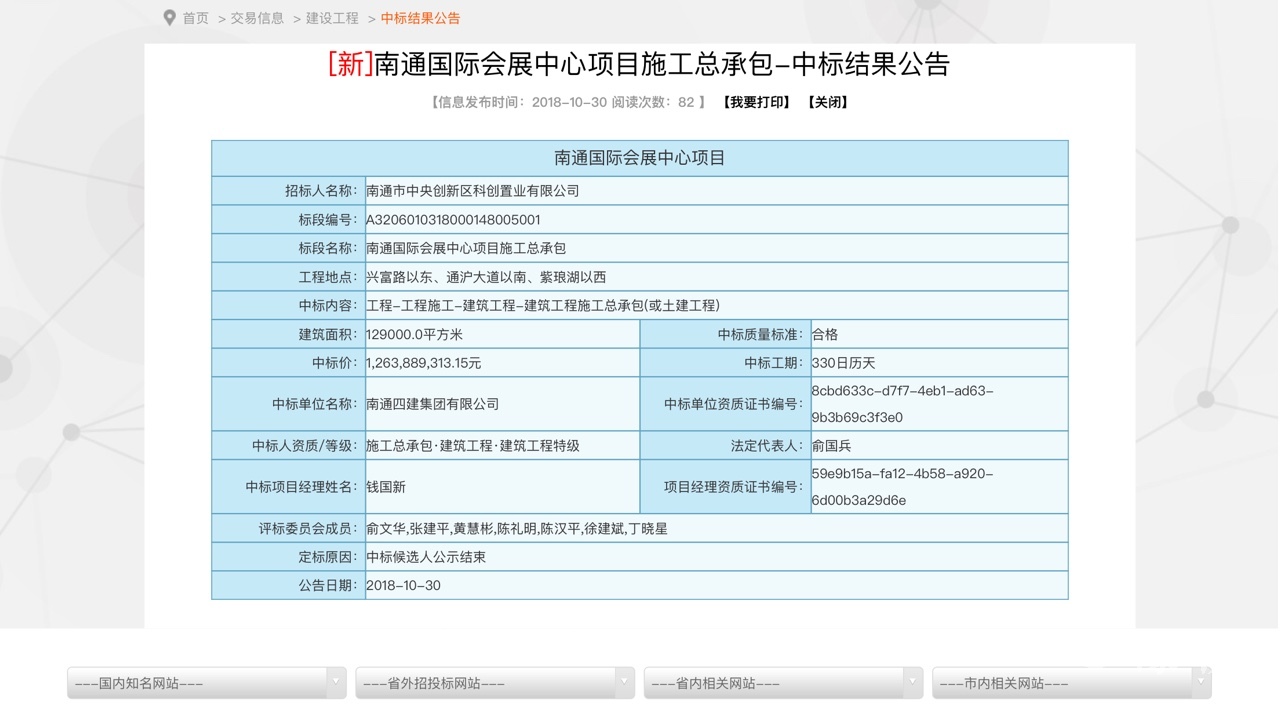Expand the 省内相关网站 dropdown list
Image resolution: width=1280 pixels, height=720 pixels.
click(782, 683)
